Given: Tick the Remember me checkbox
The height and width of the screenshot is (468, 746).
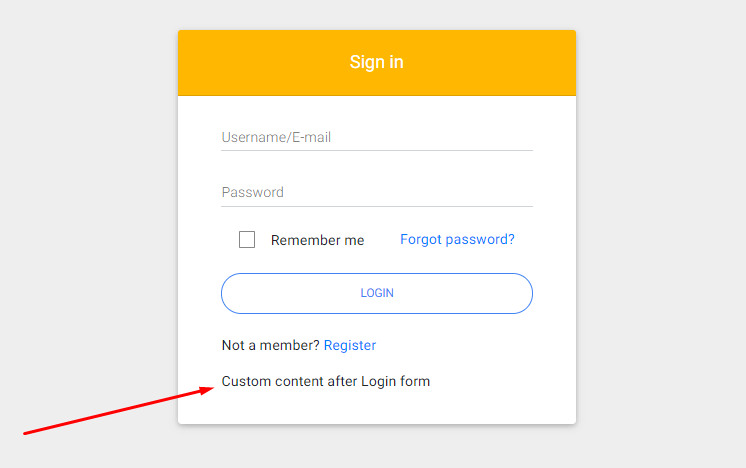Looking at the screenshot, I should tap(247, 240).
